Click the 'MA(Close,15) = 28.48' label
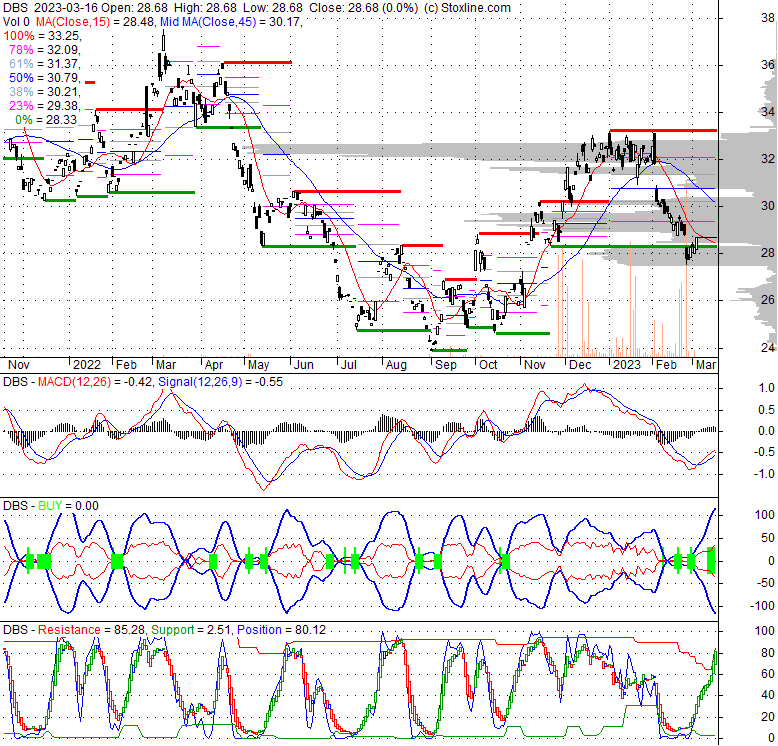 pyautogui.click(x=95, y=22)
